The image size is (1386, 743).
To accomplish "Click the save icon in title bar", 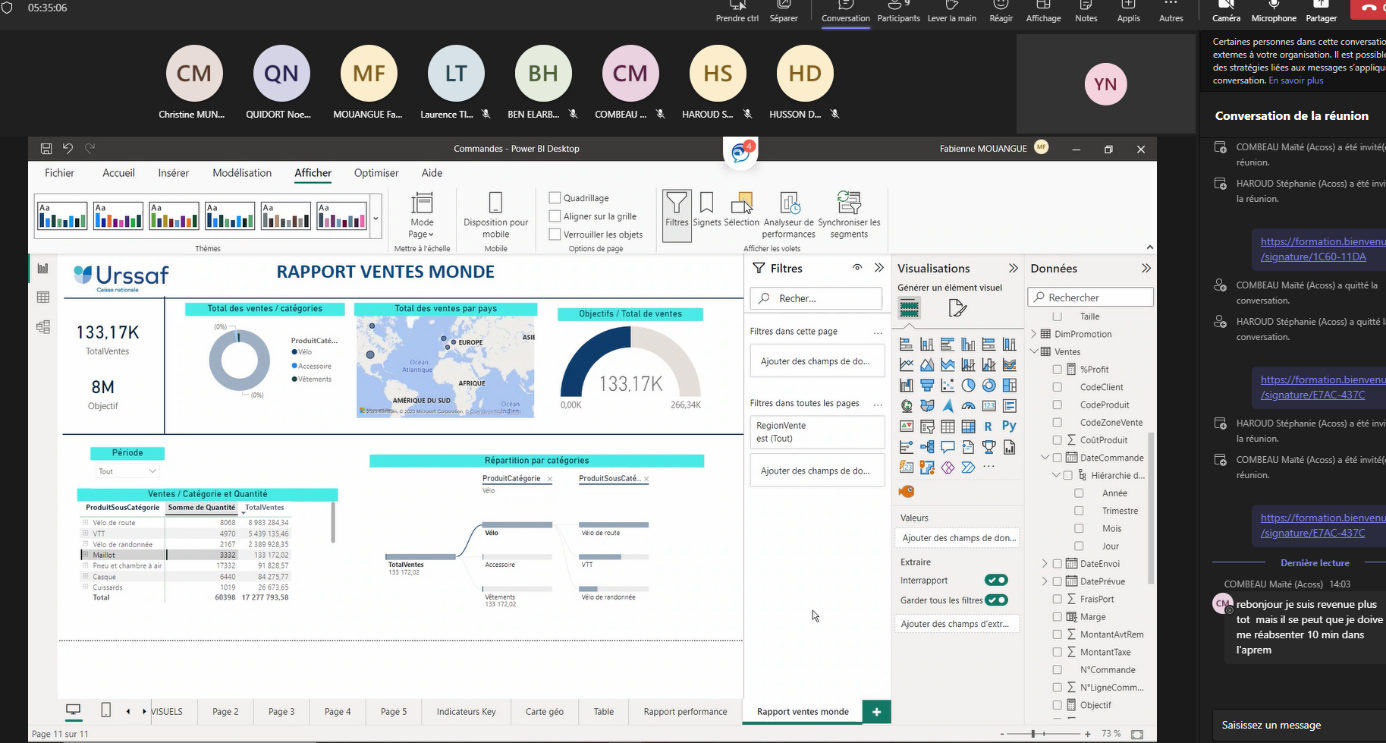I will [x=46, y=149].
